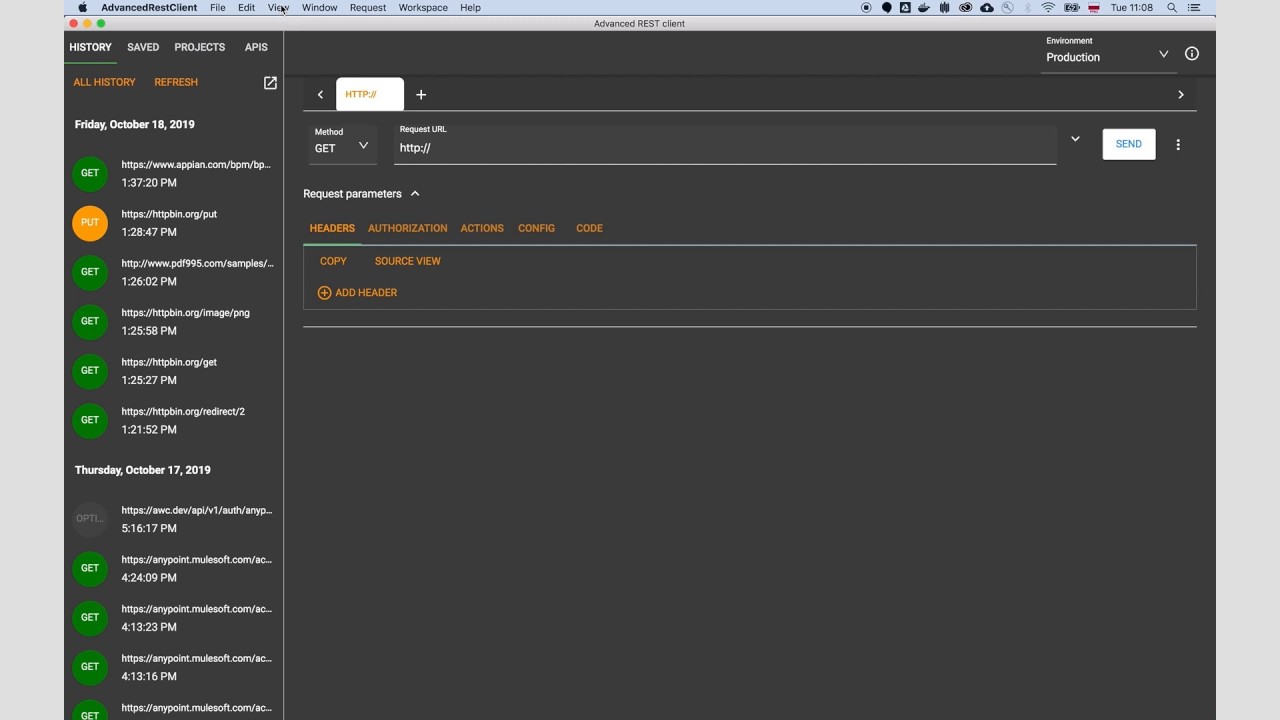This screenshot has width=1280, height=720.
Task: Open the Workspace menu
Action: click(x=422, y=7)
